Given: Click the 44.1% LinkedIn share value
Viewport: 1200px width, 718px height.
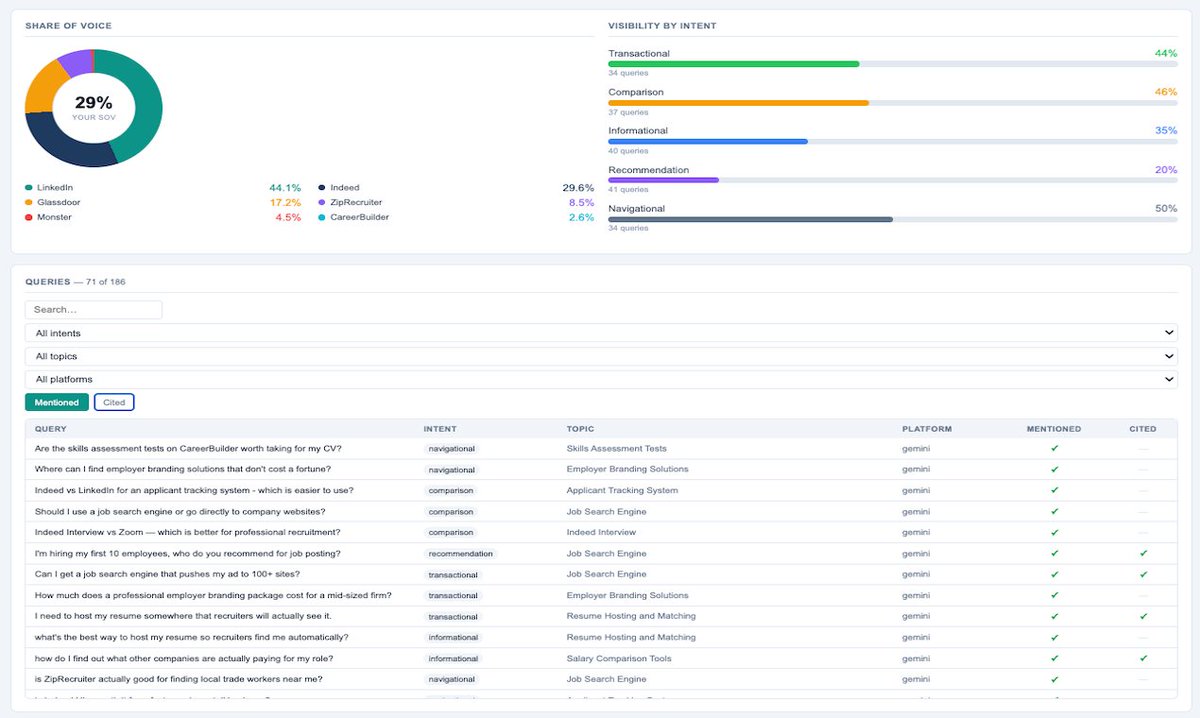Looking at the screenshot, I should pos(285,188).
